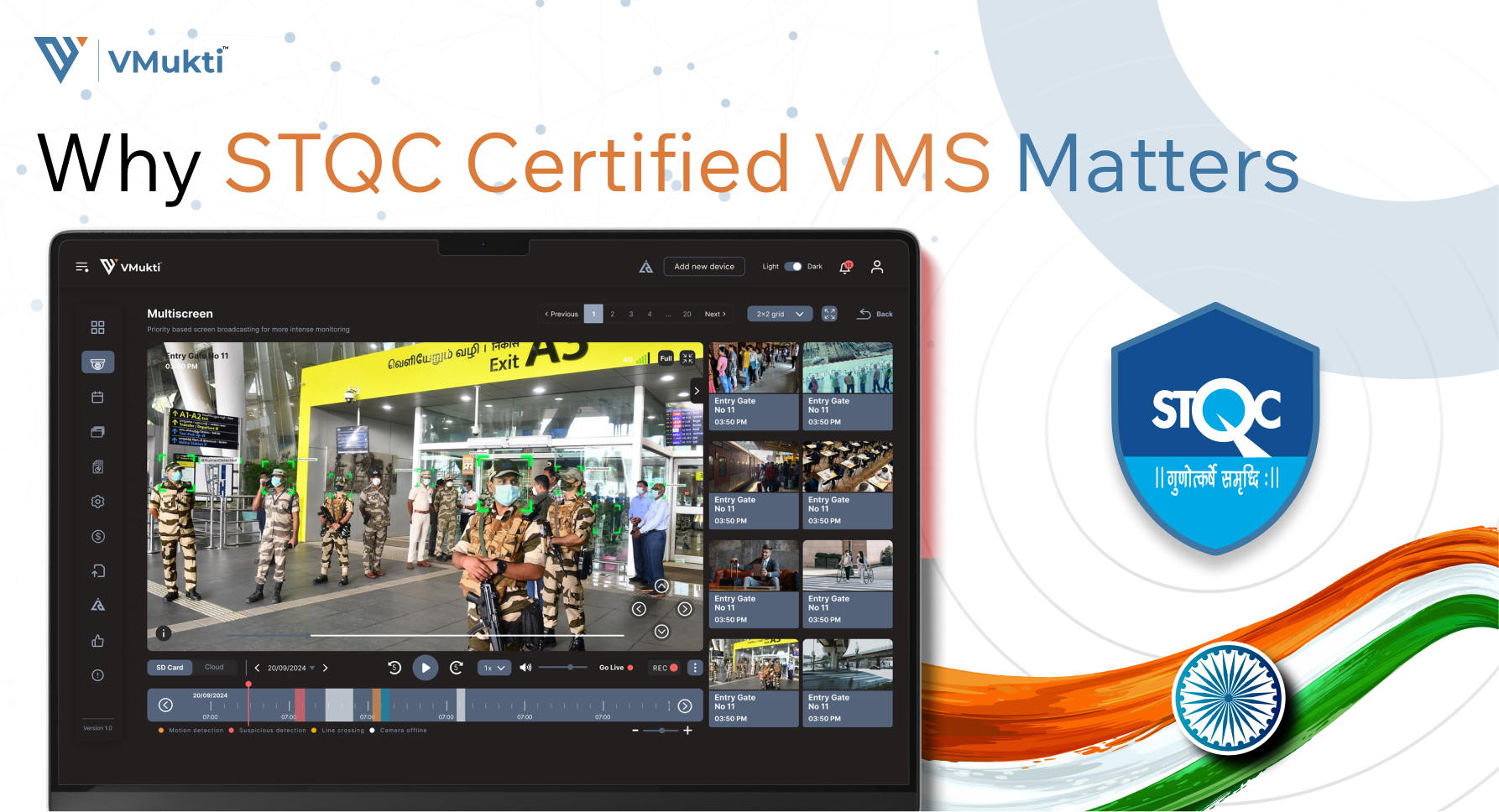Screen dimensions: 1499x812
Task: Open the reports document sidebar icon
Action: point(98,466)
